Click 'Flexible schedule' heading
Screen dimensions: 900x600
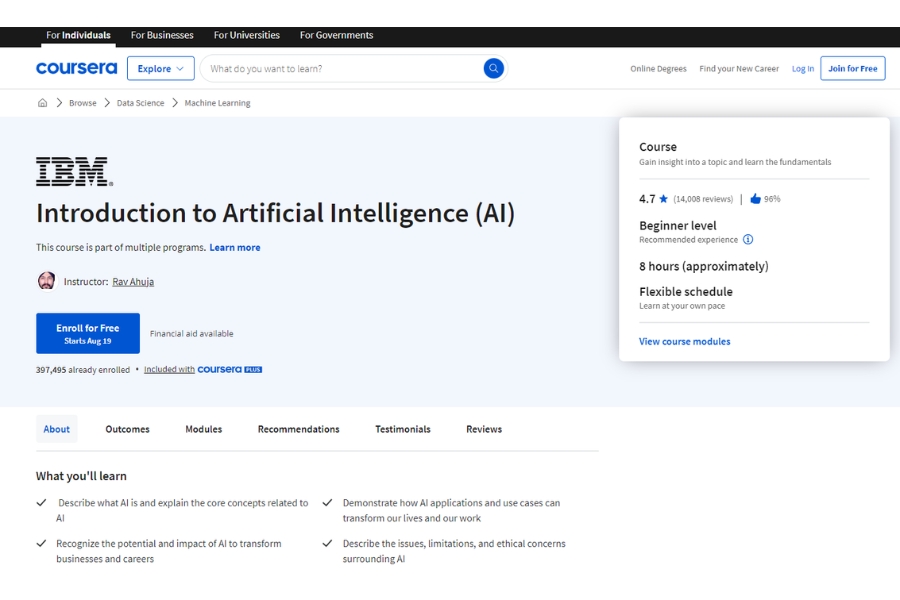coord(686,292)
